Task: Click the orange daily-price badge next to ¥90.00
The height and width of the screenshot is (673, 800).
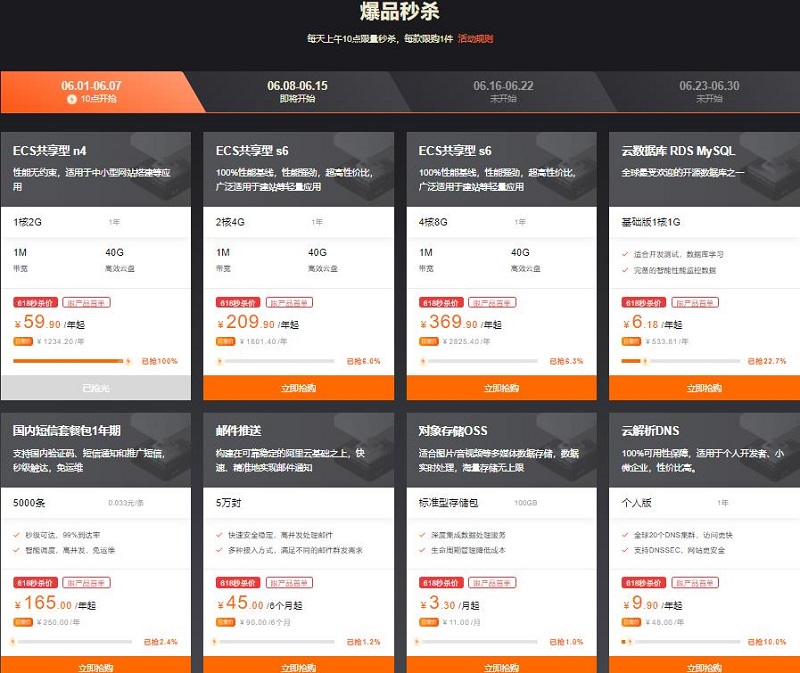Action: pyautogui.click(x=226, y=622)
